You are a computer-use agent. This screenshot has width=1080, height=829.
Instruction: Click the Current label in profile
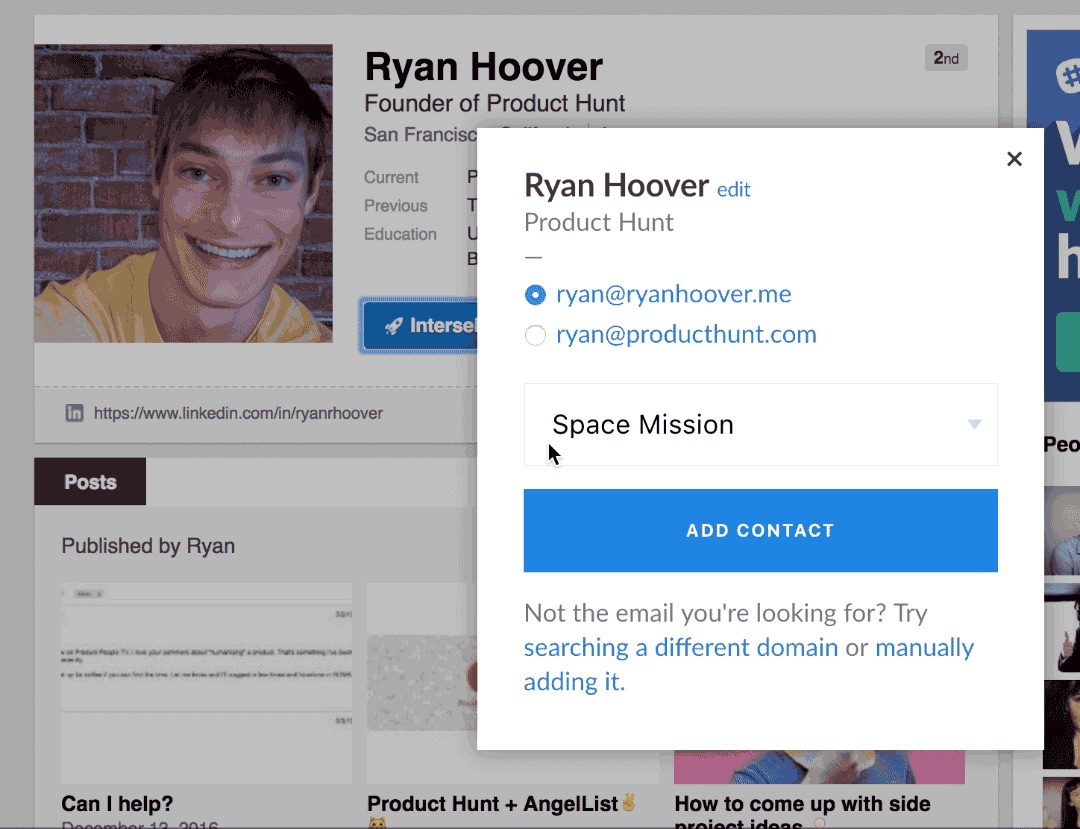(x=391, y=177)
